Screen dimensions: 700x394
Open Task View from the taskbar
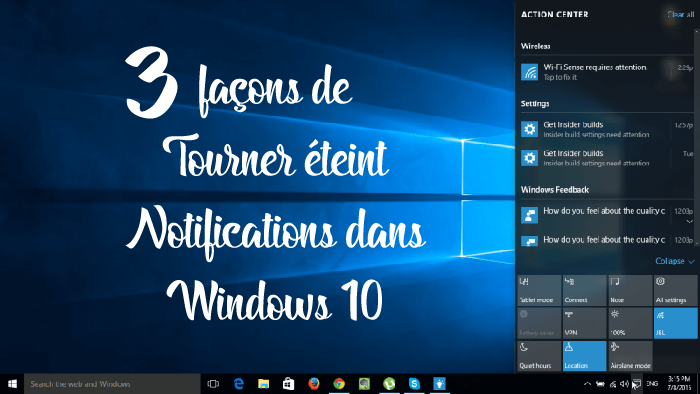click(x=213, y=384)
